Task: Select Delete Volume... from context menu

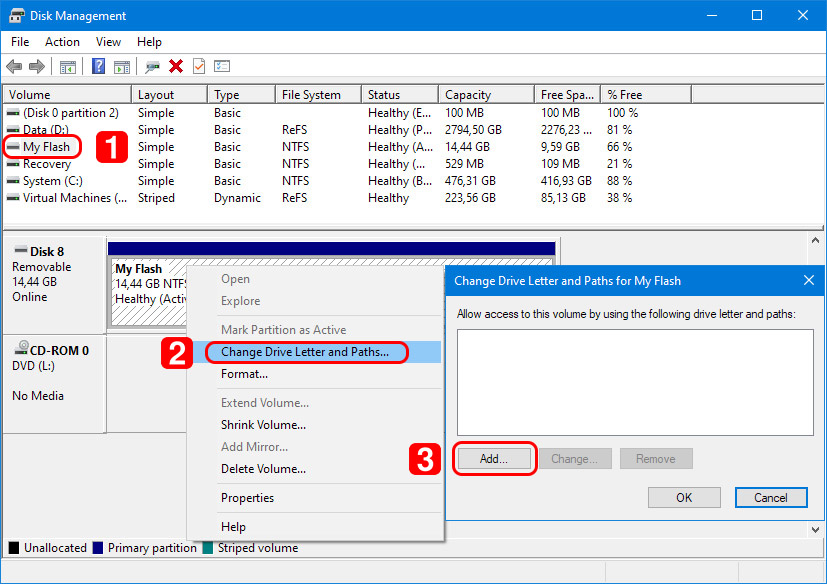Action: pyautogui.click(x=315, y=469)
